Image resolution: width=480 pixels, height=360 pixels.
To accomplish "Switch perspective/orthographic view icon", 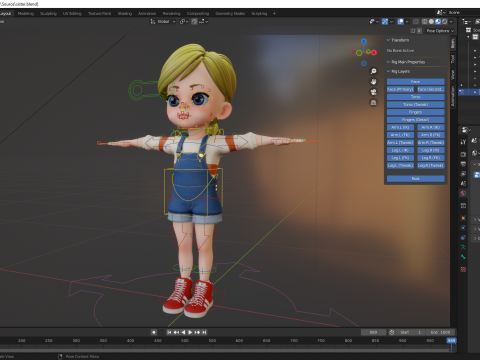I will coord(373,103).
